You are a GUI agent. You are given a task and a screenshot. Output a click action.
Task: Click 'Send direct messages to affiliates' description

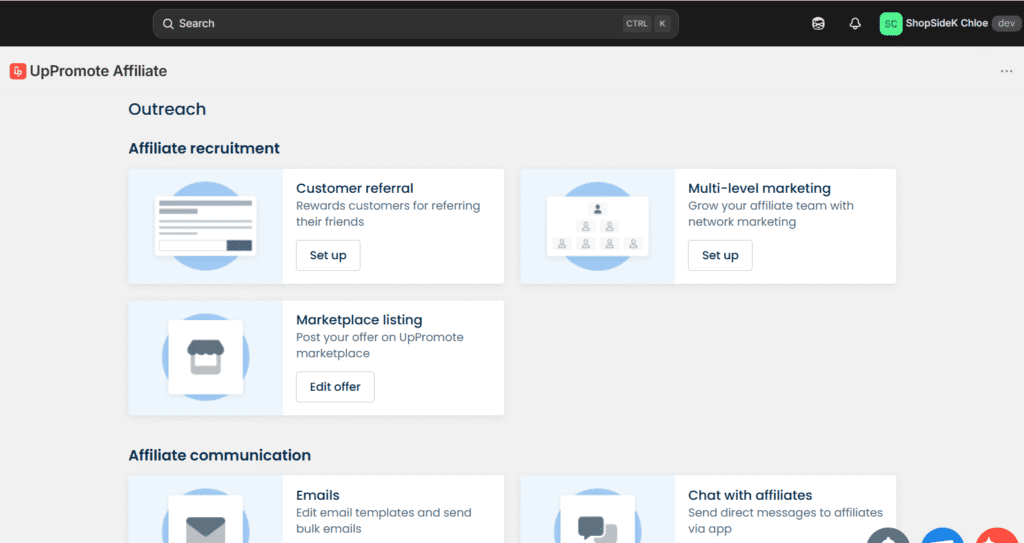[x=786, y=521]
